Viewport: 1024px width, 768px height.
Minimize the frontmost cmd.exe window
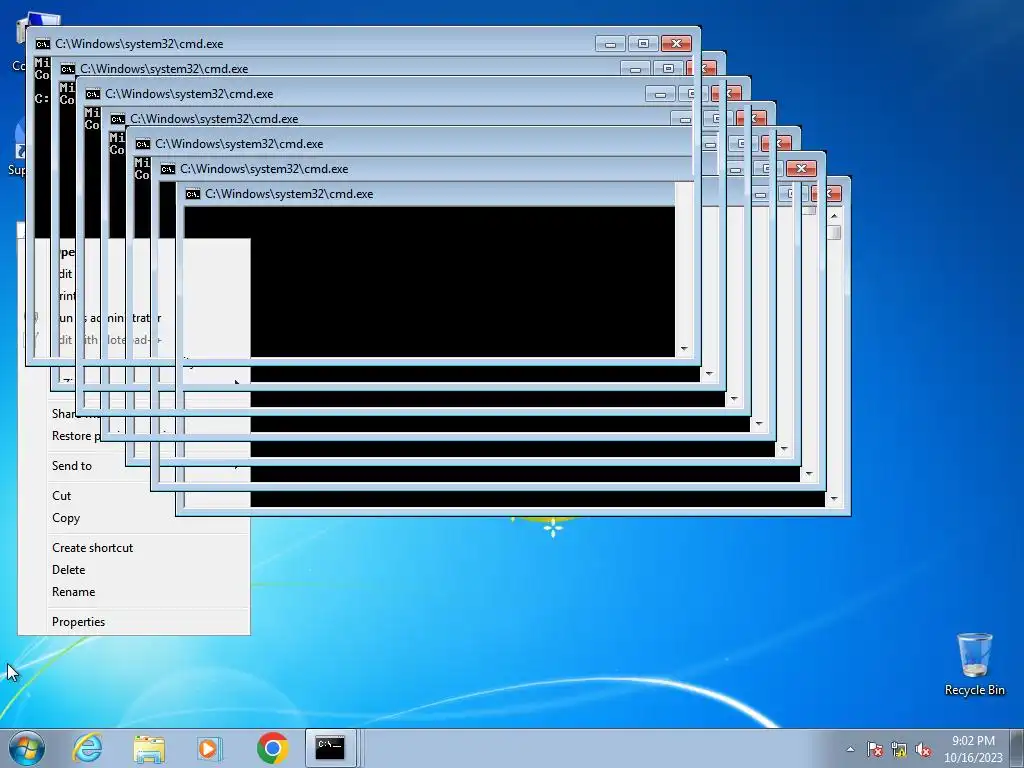pos(611,44)
